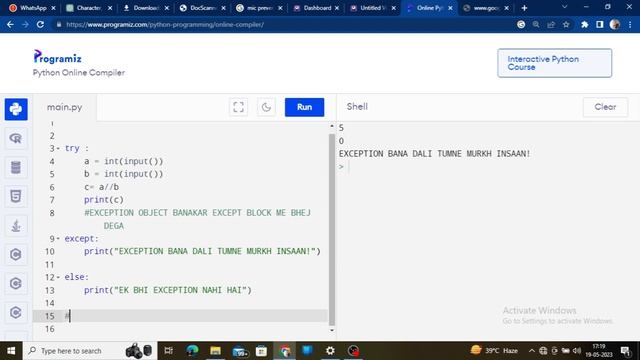This screenshot has width=640, height=360.
Task: Open the volume control in tray
Action: click(x=577, y=351)
